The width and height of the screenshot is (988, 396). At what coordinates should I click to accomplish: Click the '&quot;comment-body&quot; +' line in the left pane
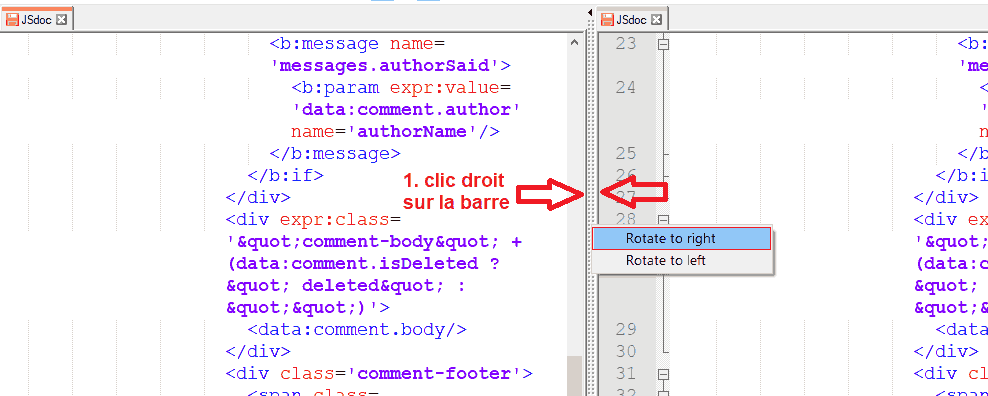[374, 242]
